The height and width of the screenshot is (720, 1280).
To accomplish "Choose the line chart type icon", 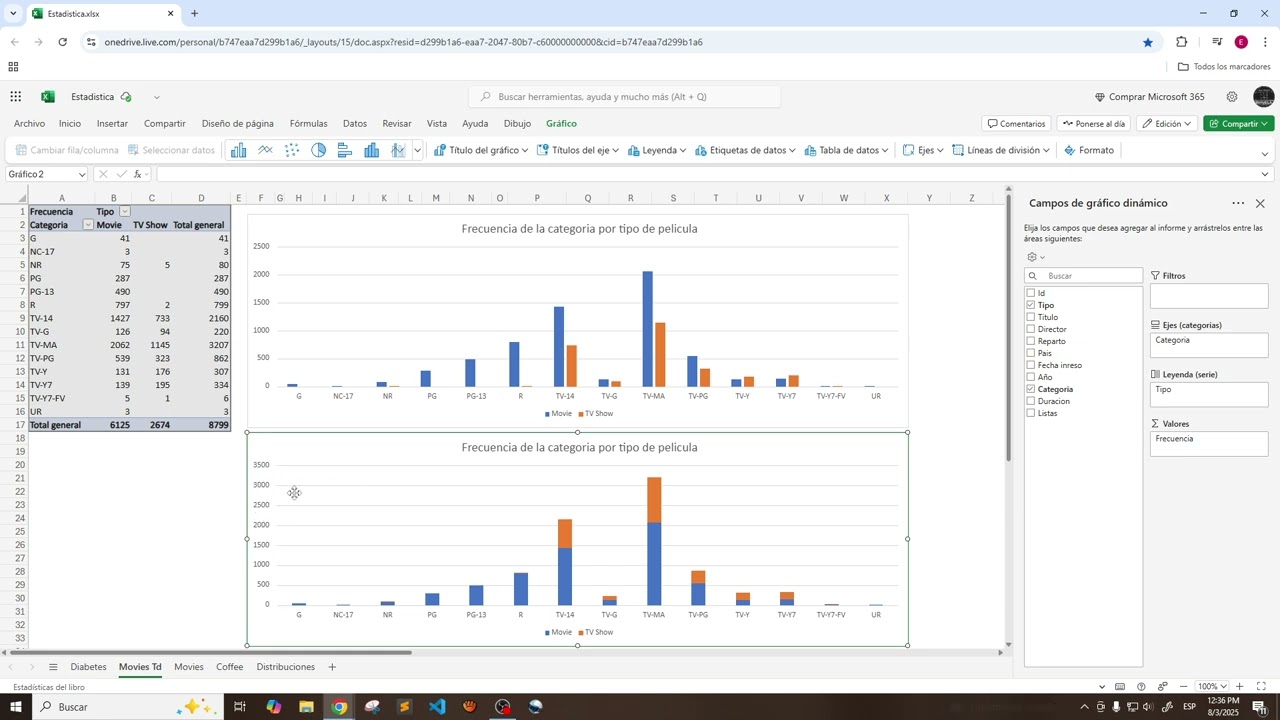I will point(265,150).
